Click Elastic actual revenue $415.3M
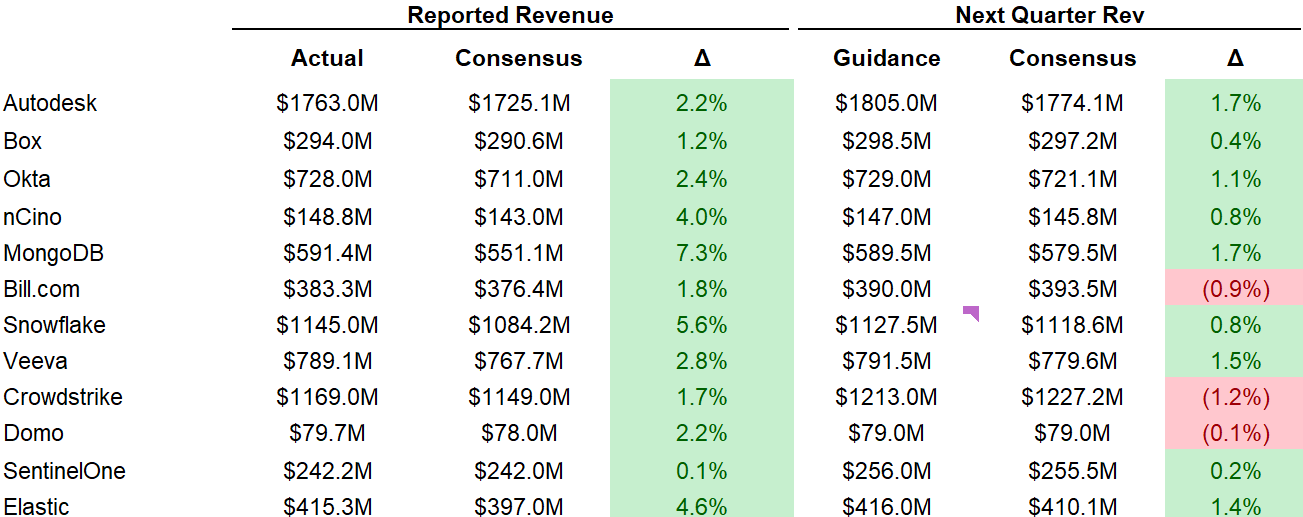1303x517 pixels. [327, 506]
